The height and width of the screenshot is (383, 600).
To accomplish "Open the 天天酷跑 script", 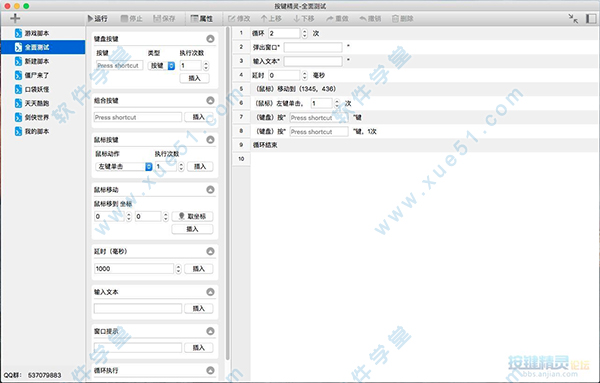I will [x=43, y=103].
